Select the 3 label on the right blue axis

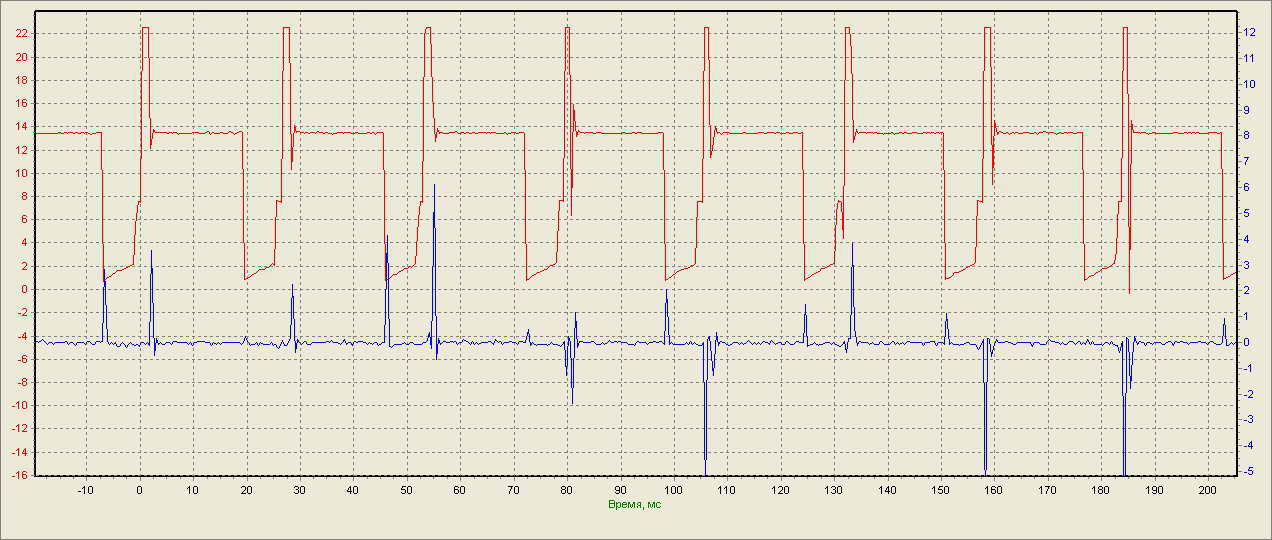(1246, 265)
